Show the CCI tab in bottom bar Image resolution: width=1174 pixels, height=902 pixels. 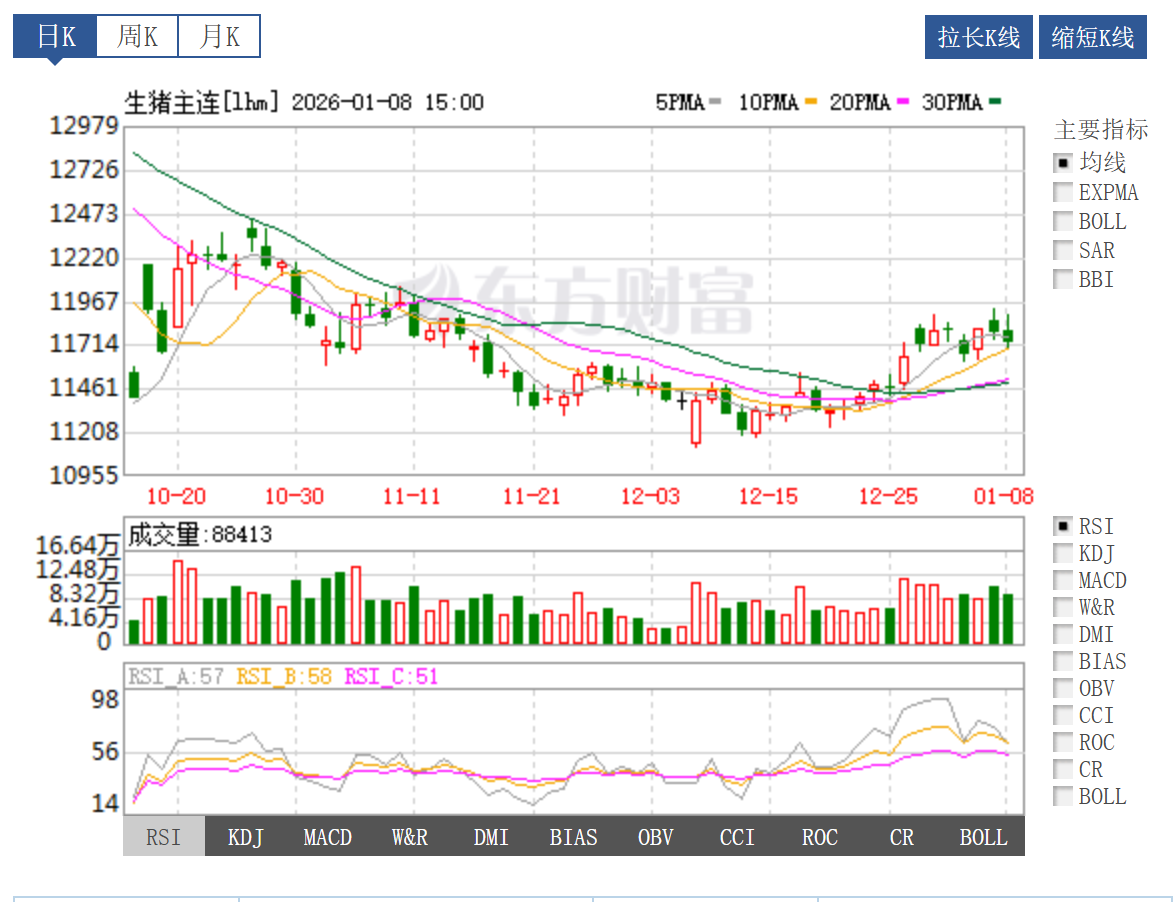(x=738, y=837)
